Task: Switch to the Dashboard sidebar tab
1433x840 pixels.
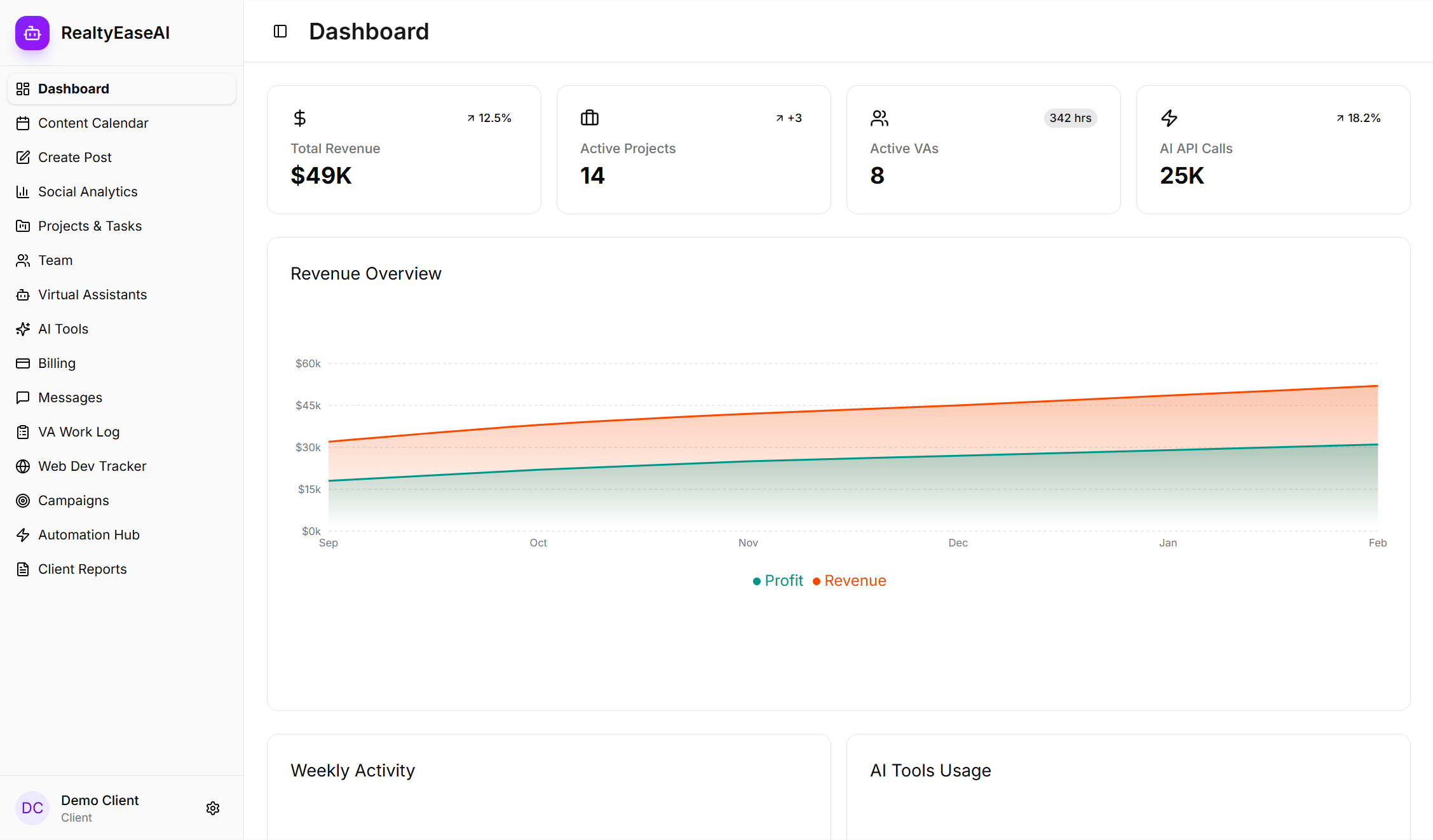Action: [x=72, y=88]
